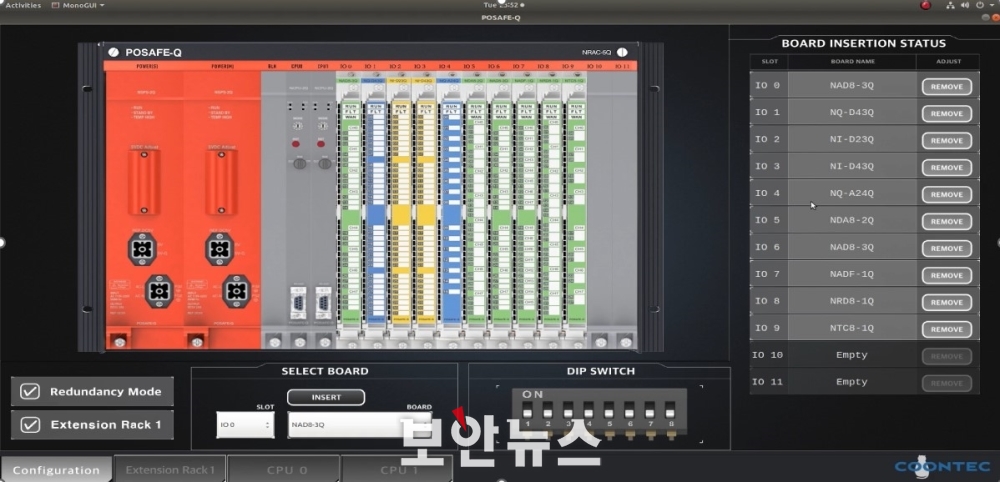Switch to the CPU 1 tab
Viewport: 1000px width, 482px height.
[397, 470]
